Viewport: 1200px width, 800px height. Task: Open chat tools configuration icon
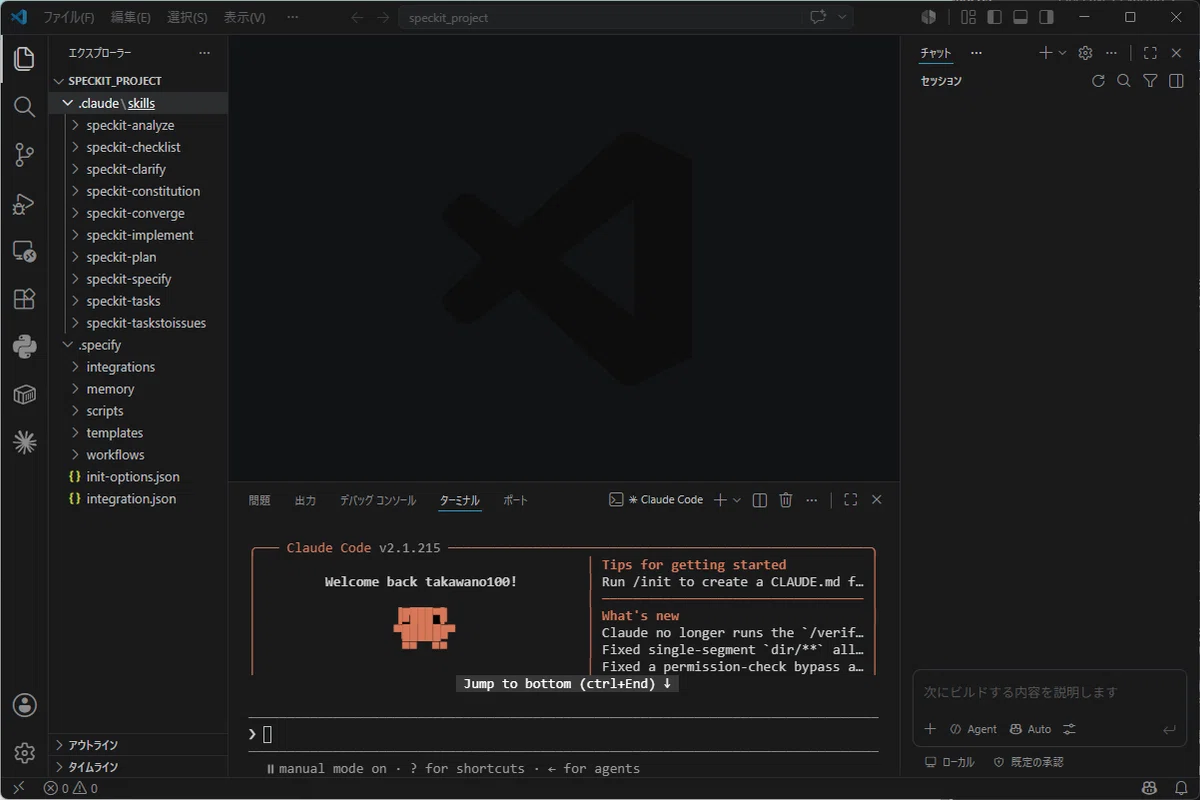tap(1069, 729)
